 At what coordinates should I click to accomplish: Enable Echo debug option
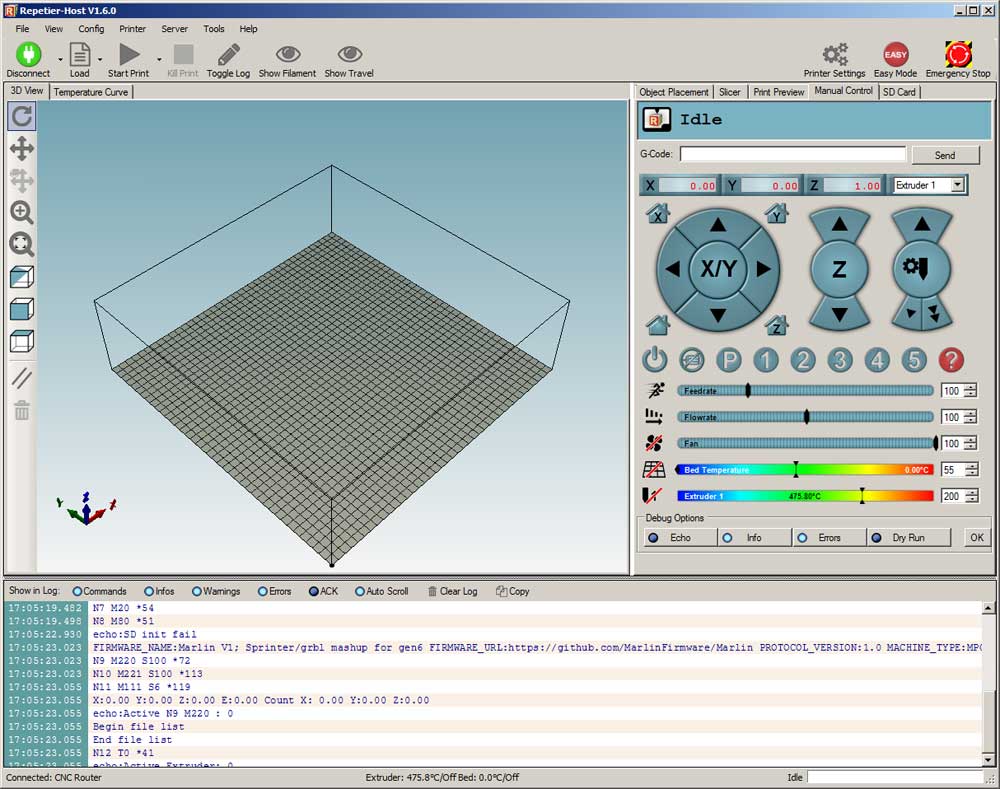pyautogui.click(x=680, y=538)
